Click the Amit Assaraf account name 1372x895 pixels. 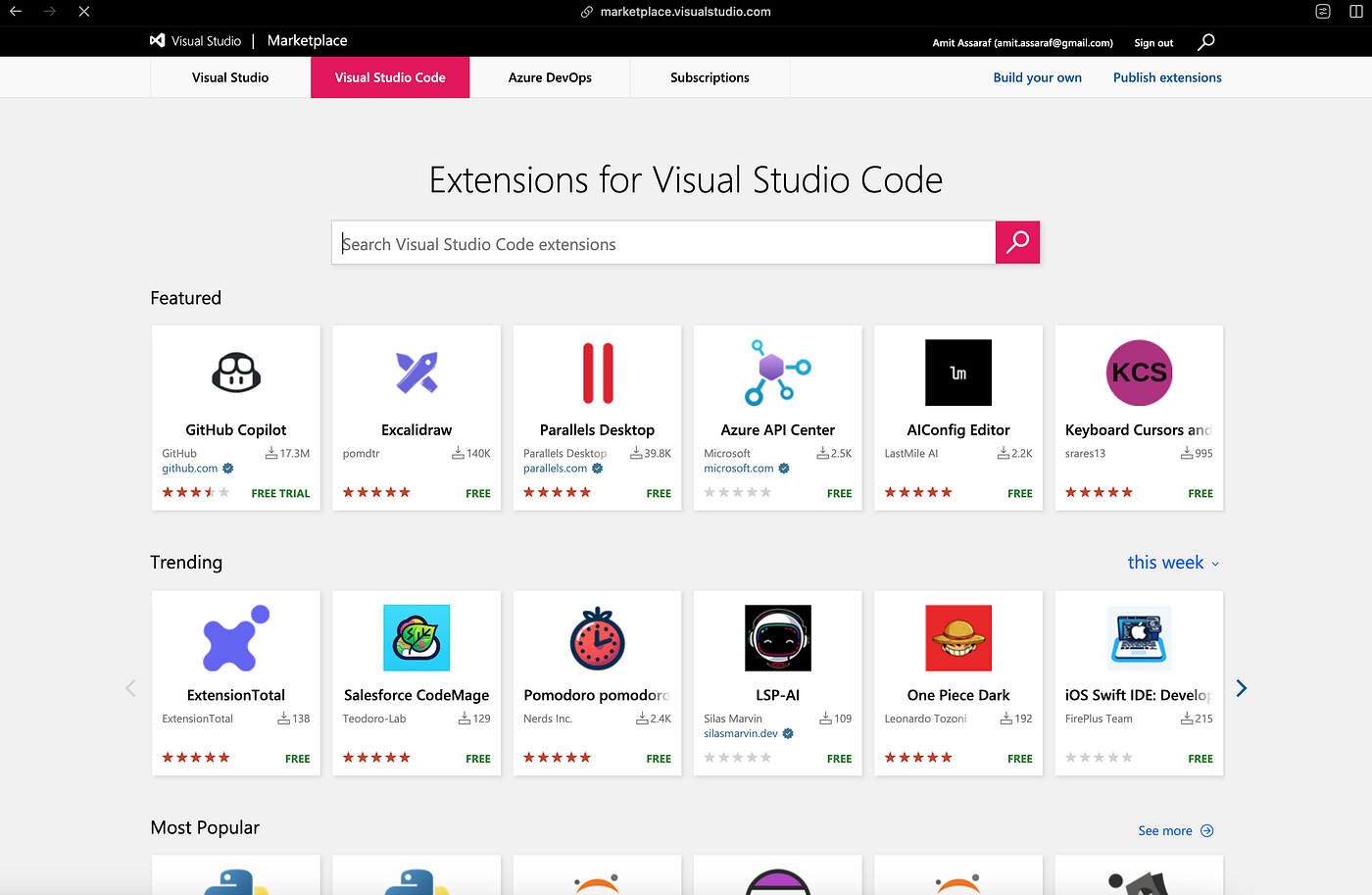(x=1023, y=43)
